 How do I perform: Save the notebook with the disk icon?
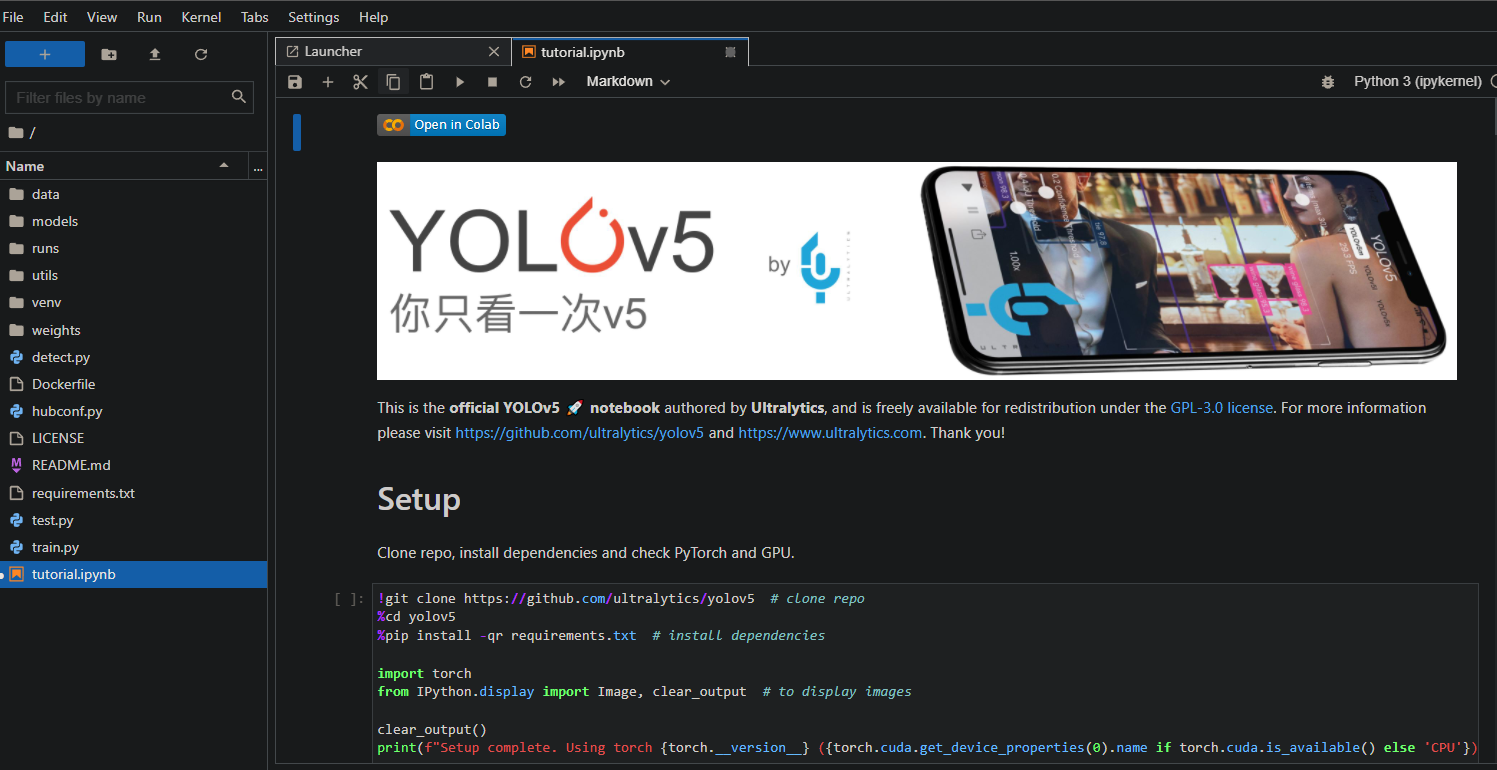click(x=295, y=82)
